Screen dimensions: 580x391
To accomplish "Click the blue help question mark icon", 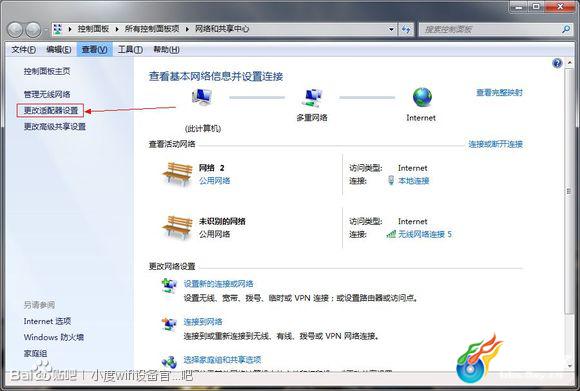I will 557,63.
